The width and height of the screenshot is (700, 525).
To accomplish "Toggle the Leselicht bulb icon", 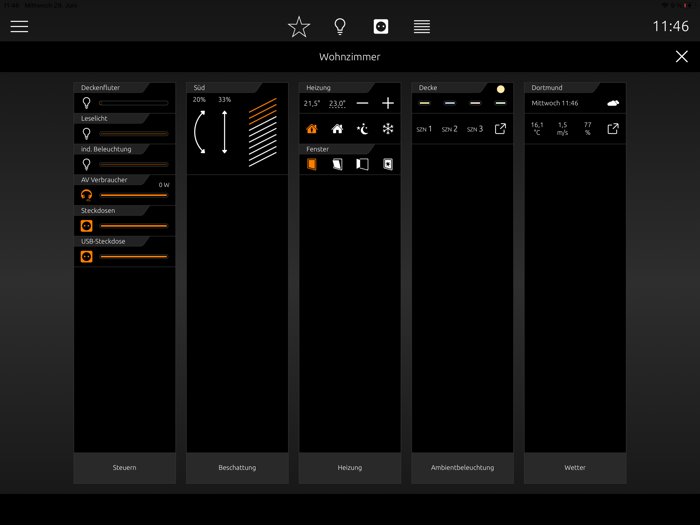I will coord(87,134).
